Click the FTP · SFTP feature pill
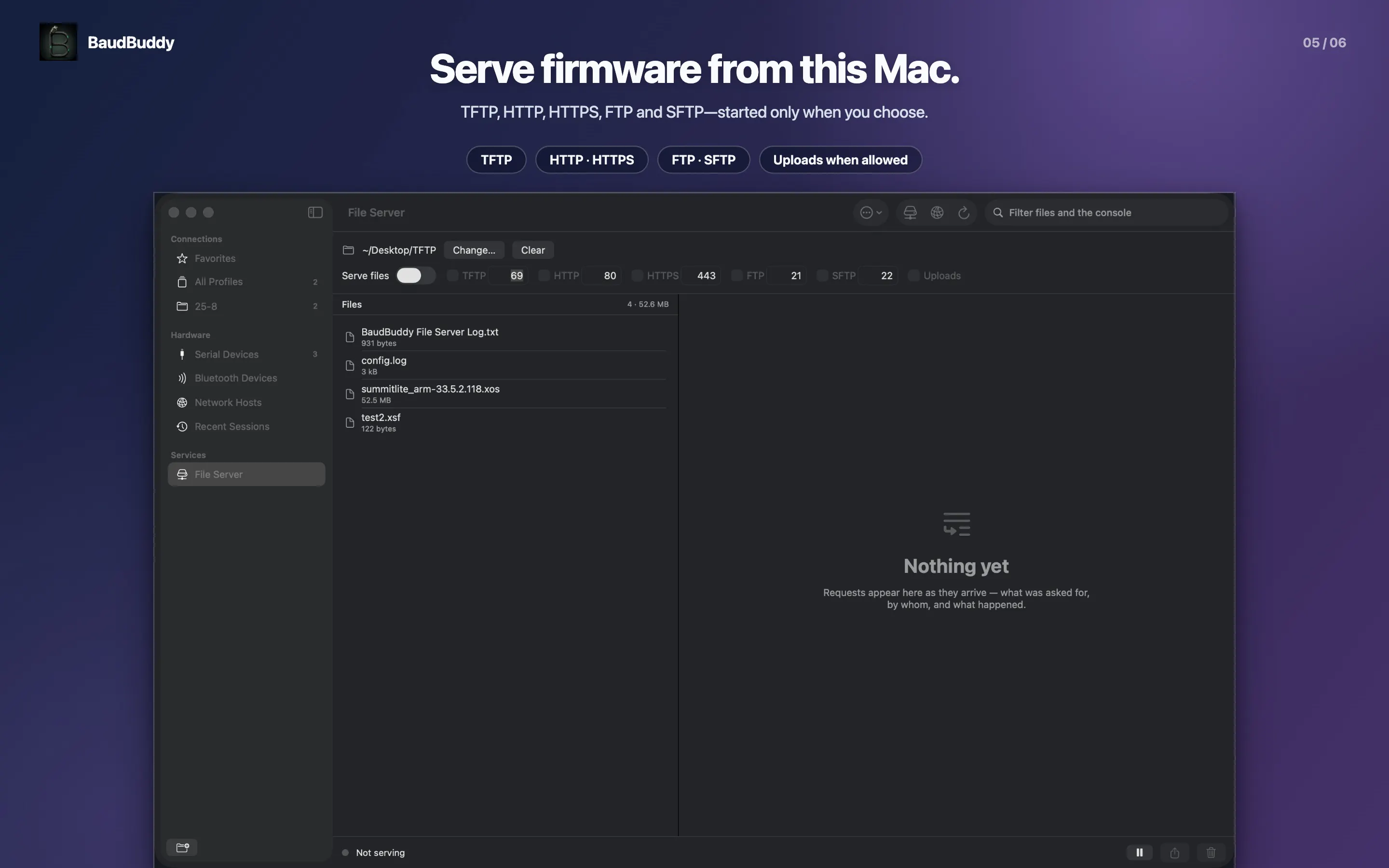Image resolution: width=1389 pixels, height=868 pixels. (703, 160)
